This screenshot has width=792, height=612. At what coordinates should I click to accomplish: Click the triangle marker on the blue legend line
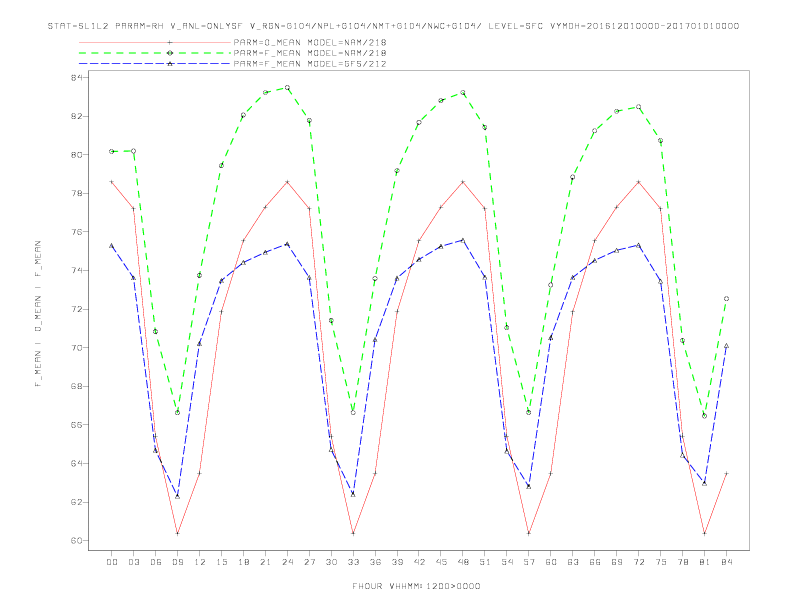(170, 64)
